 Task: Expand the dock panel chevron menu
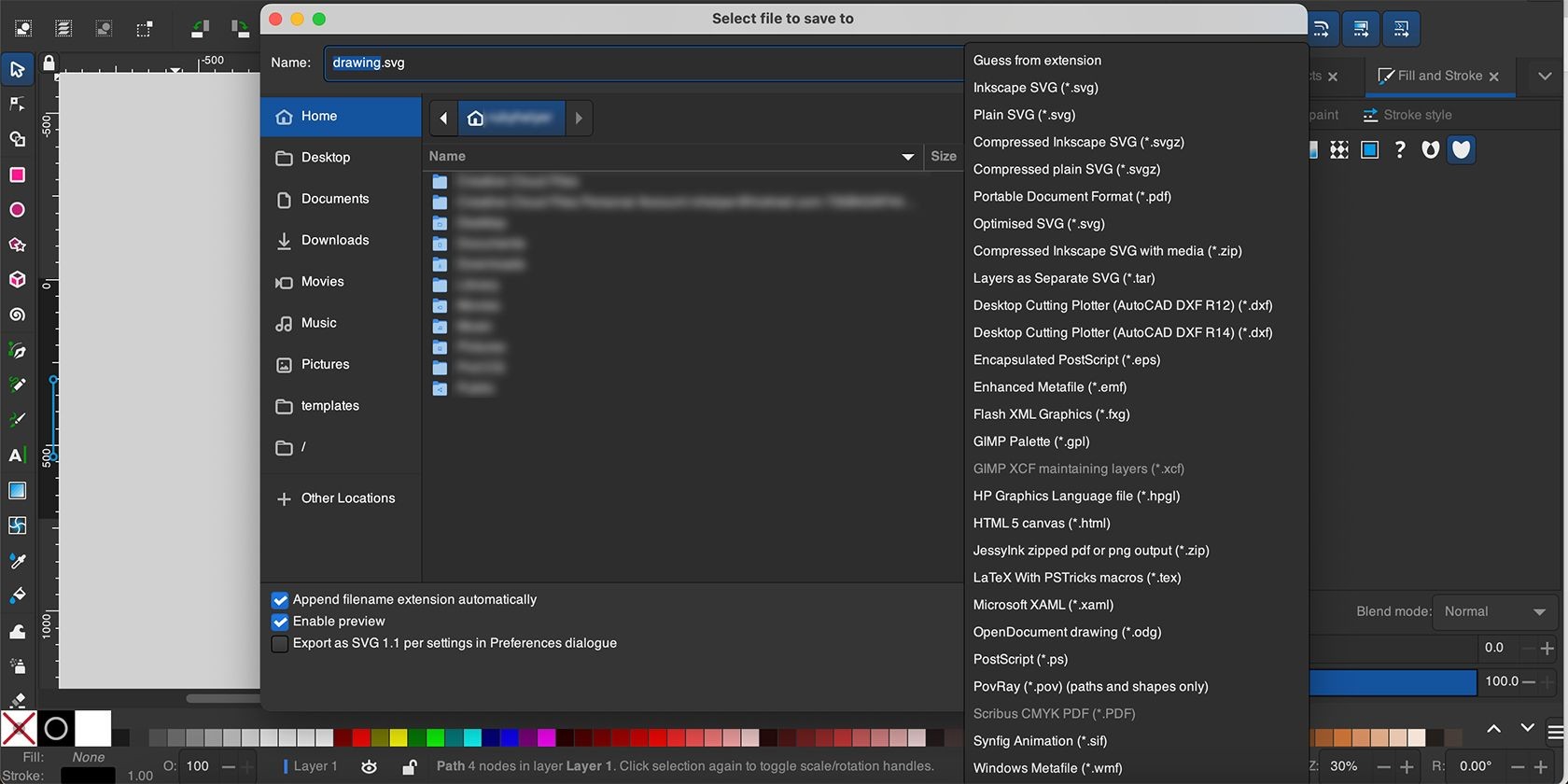[x=1545, y=76]
